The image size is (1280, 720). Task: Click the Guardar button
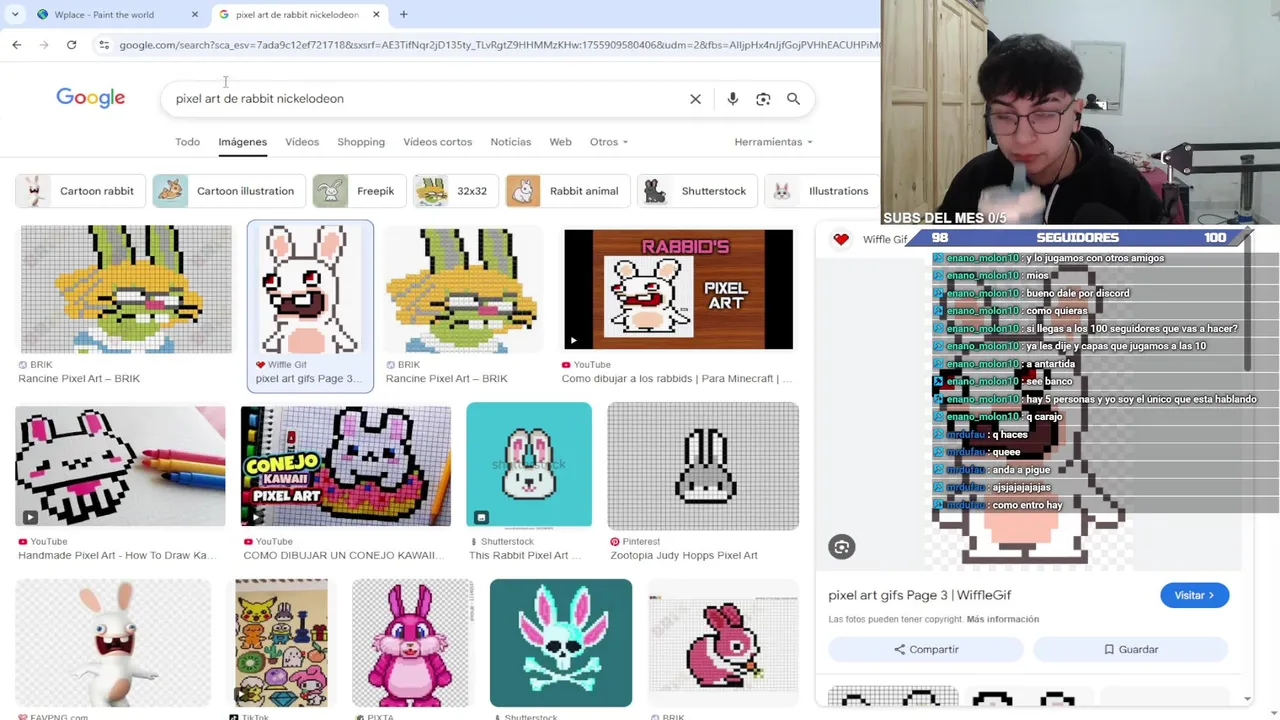1131,650
